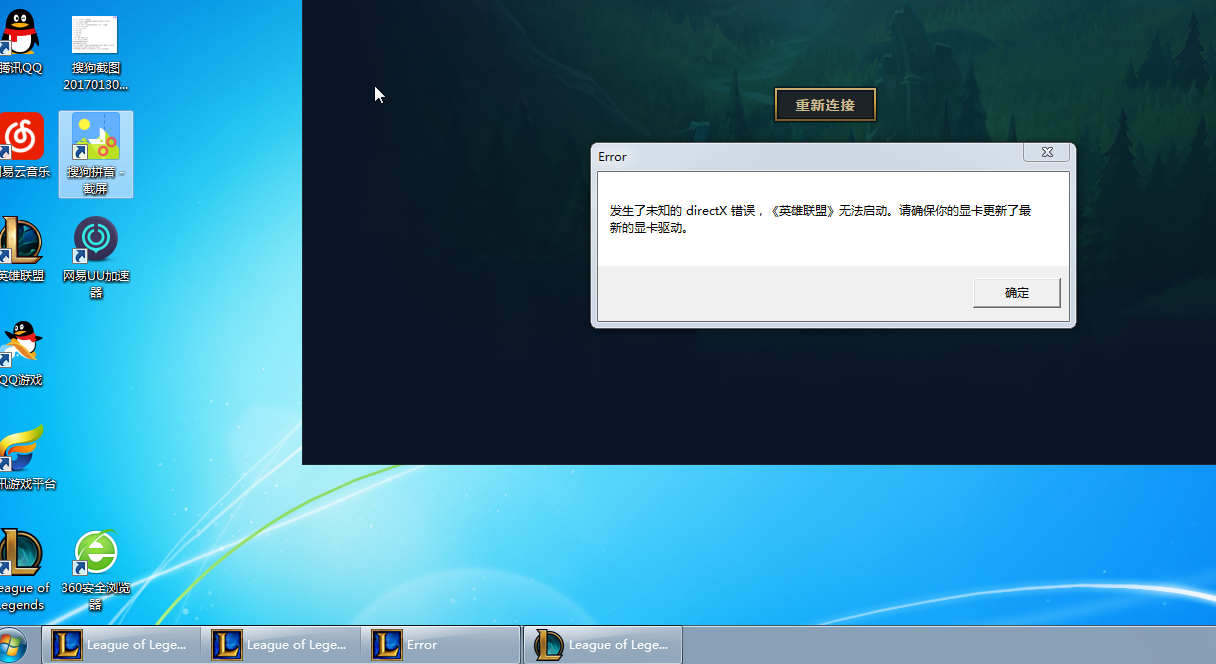The height and width of the screenshot is (664, 1216).
Task: Open the 搜狗截图 image file on desktop
Action: [x=95, y=52]
